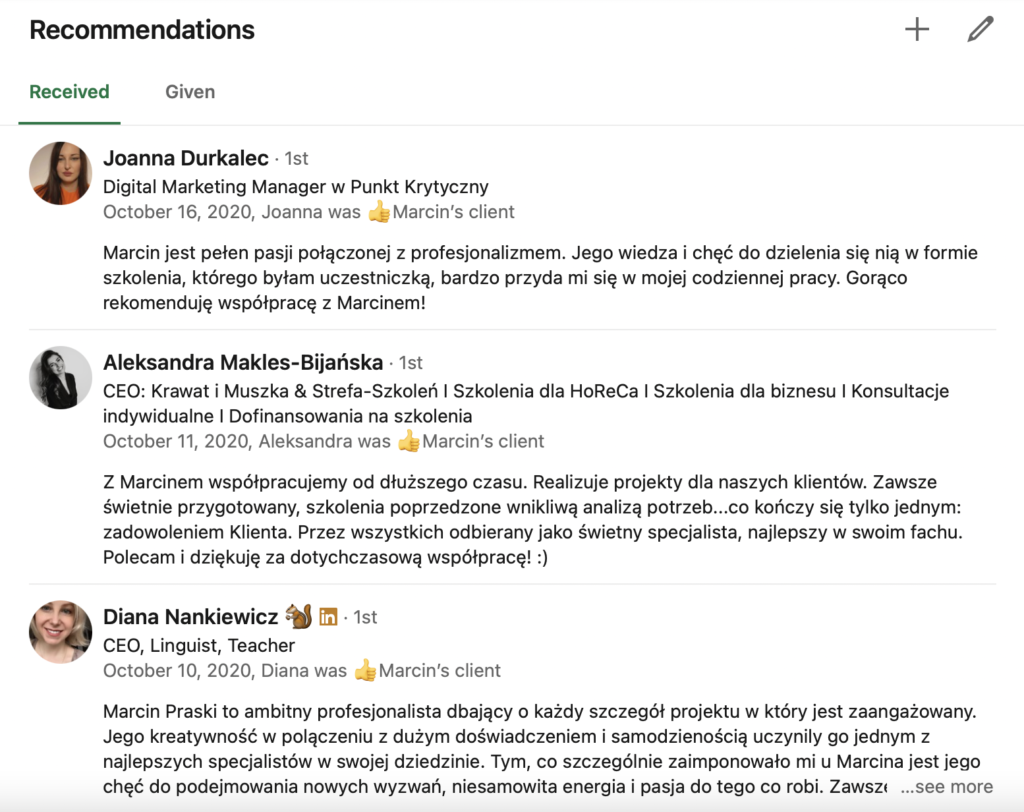Viewport: 1024px width, 812px height.
Task: Click Aleksandra Makles-Bijańska's profile photo
Action: [61, 377]
